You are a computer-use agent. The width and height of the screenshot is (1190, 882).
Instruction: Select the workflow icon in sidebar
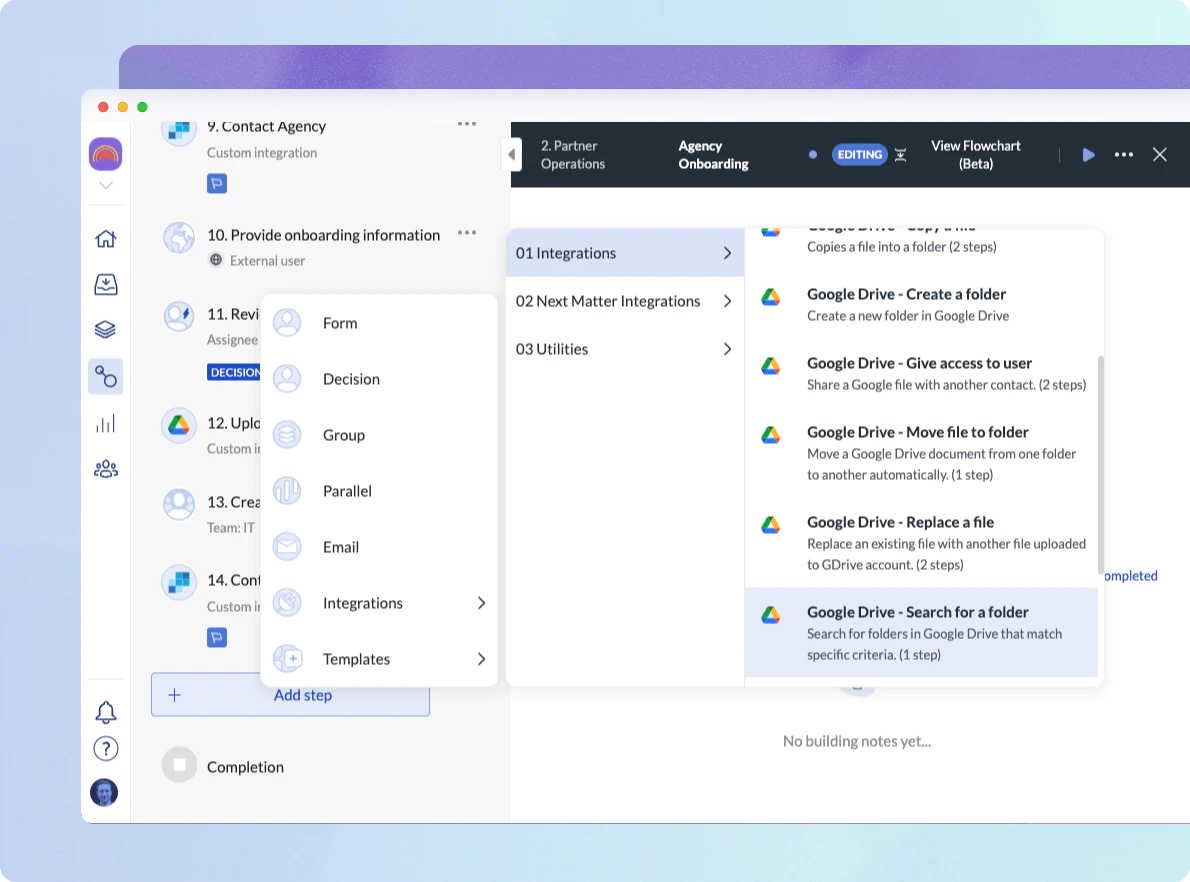[105, 376]
